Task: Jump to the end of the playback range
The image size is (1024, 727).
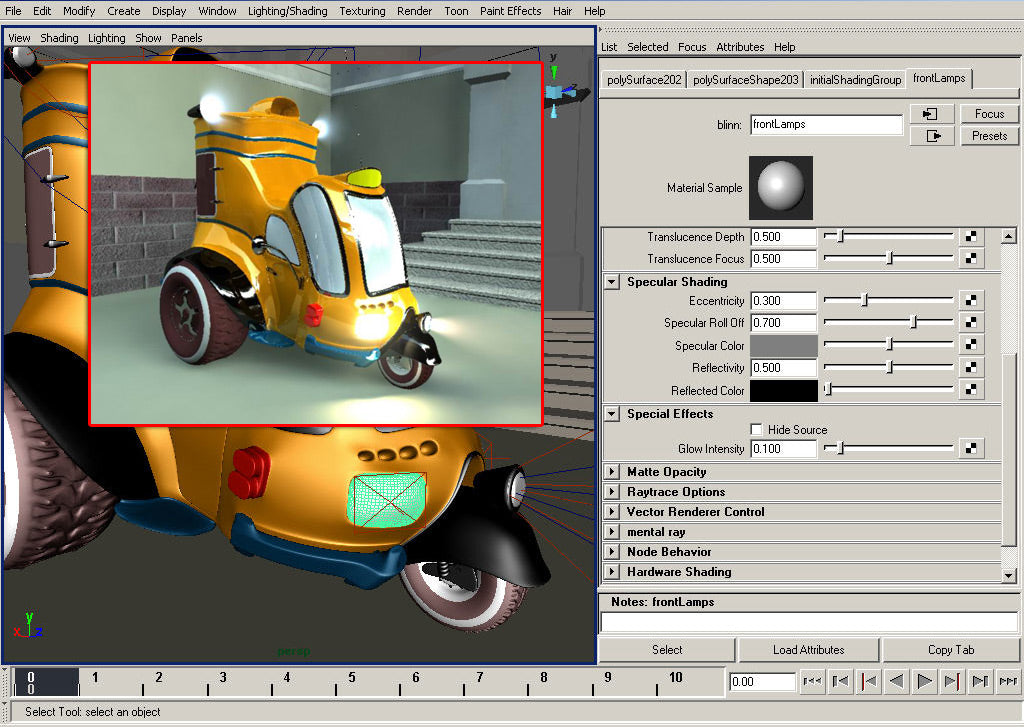Action: tap(1008, 681)
